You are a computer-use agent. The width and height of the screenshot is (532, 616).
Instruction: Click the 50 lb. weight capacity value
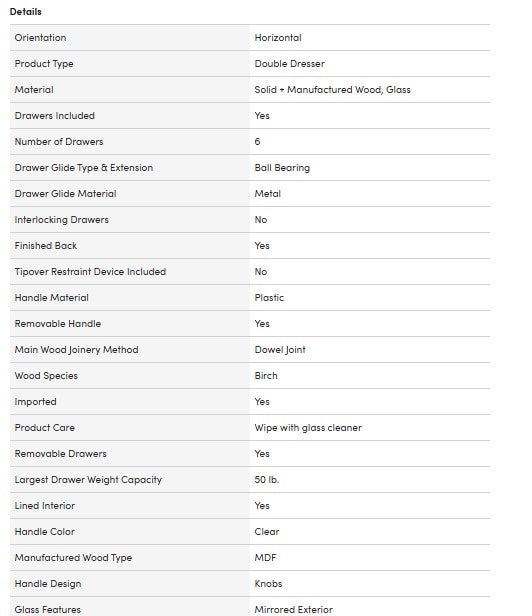[x=267, y=480]
